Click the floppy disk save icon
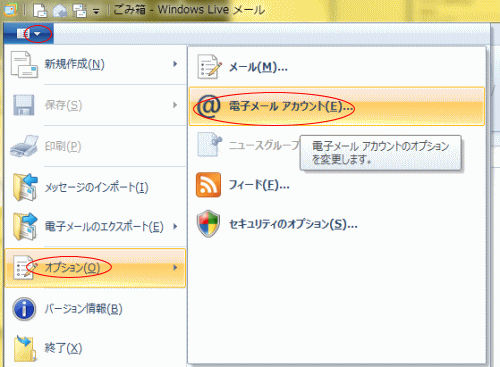 (24, 105)
